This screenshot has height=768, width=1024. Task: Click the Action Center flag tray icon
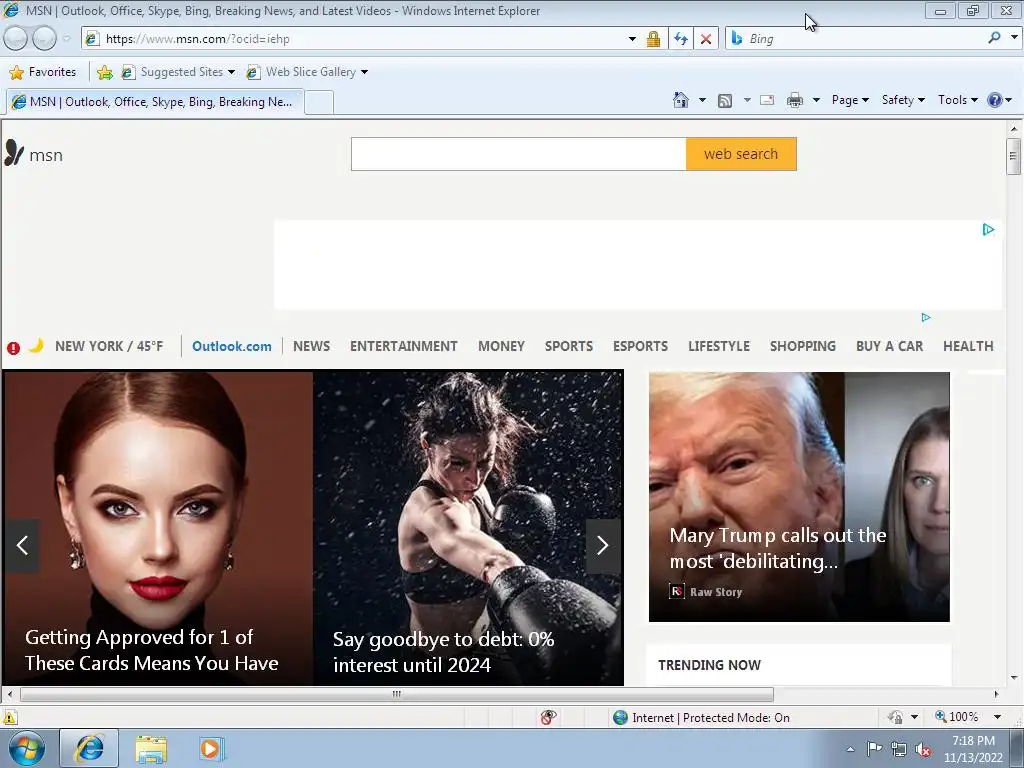(x=874, y=749)
